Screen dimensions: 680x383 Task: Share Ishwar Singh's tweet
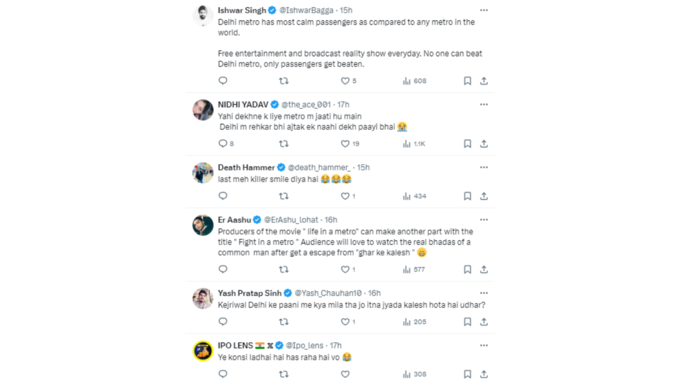click(x=484, y=81)
